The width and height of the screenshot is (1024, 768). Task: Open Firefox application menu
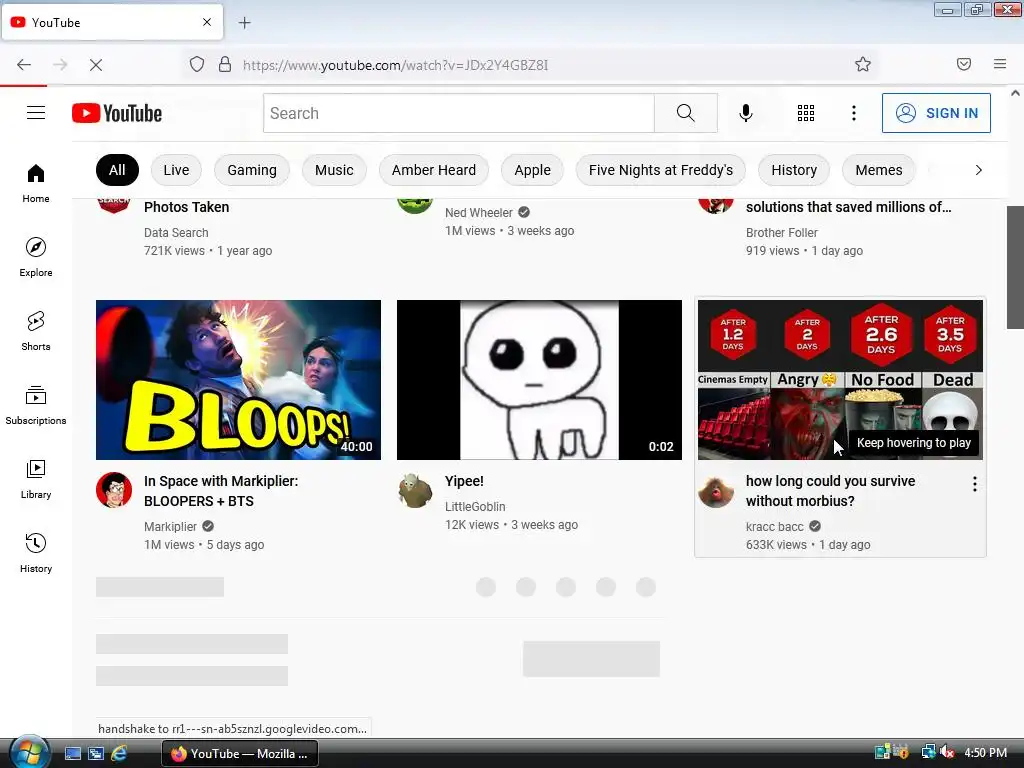point(1000,64)
